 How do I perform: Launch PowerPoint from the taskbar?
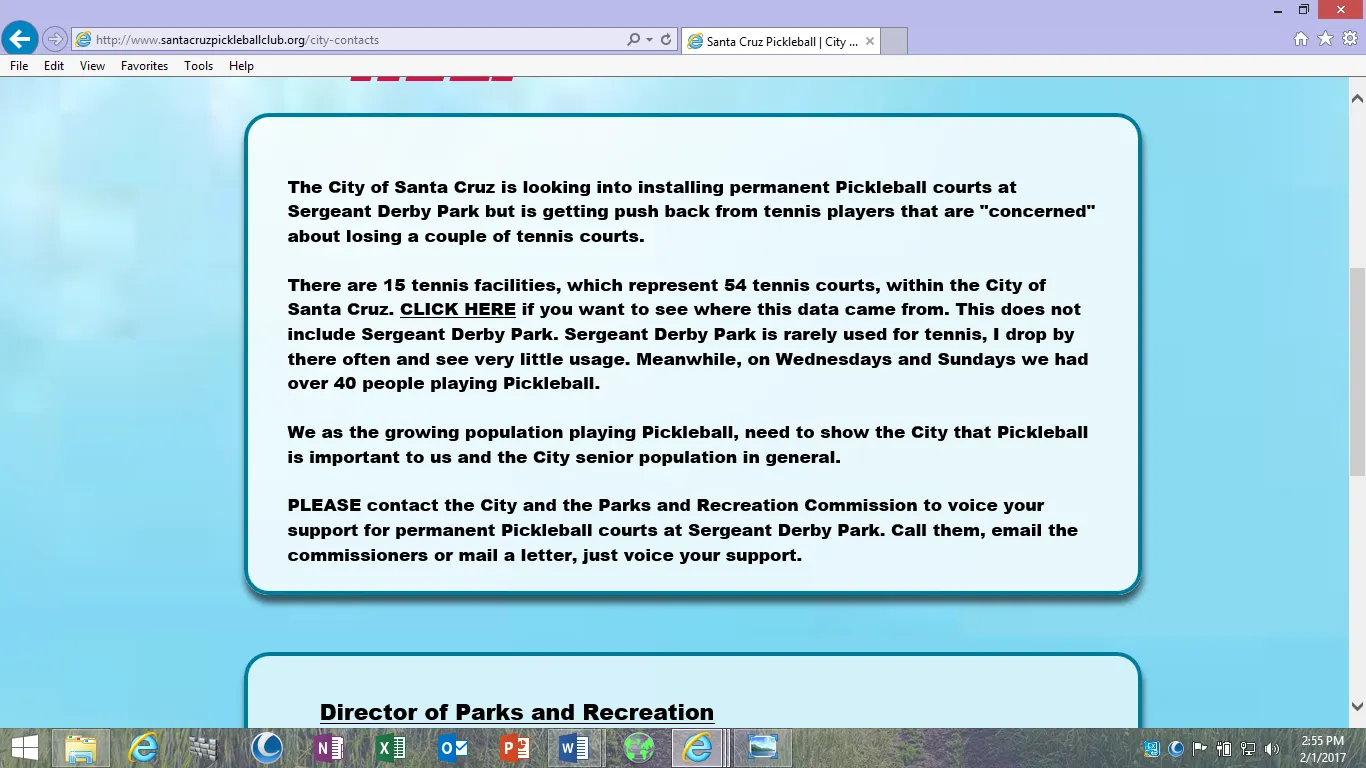pos(514,748)
